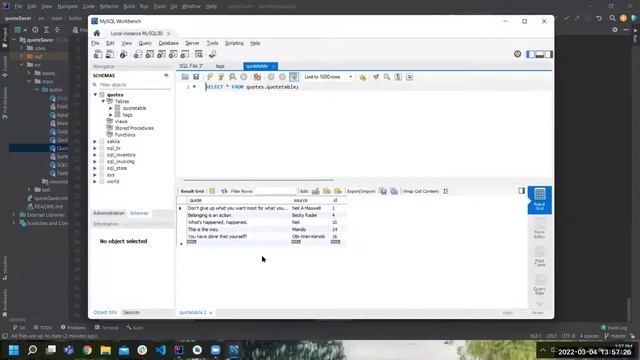
Task: Click the editor horizontal scrollbar
Action: coord(258,180)
